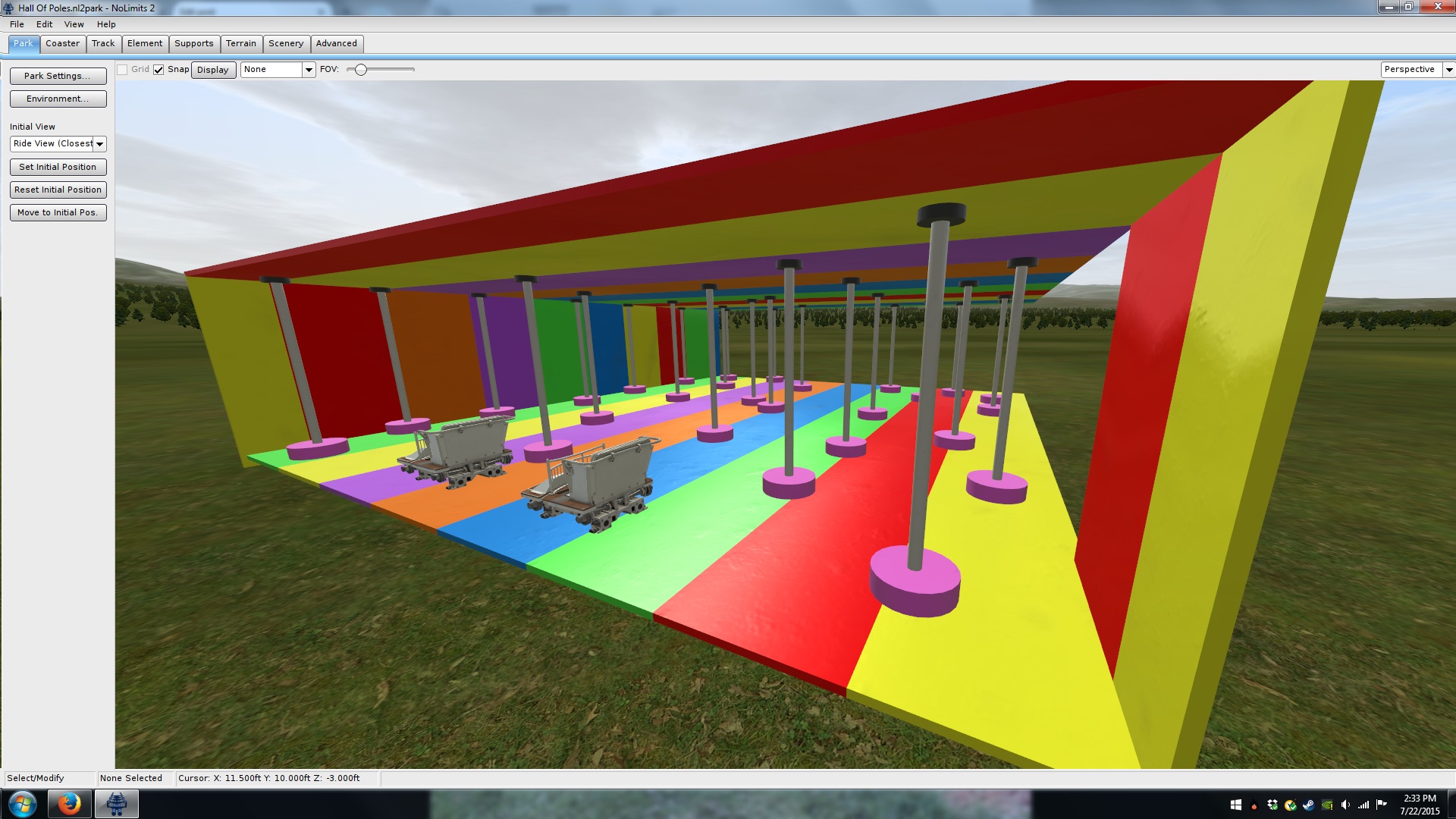This screenshot has height=819, width=1456.
Task: Click the Action Center flag icon
Action: coord(1382,805)
